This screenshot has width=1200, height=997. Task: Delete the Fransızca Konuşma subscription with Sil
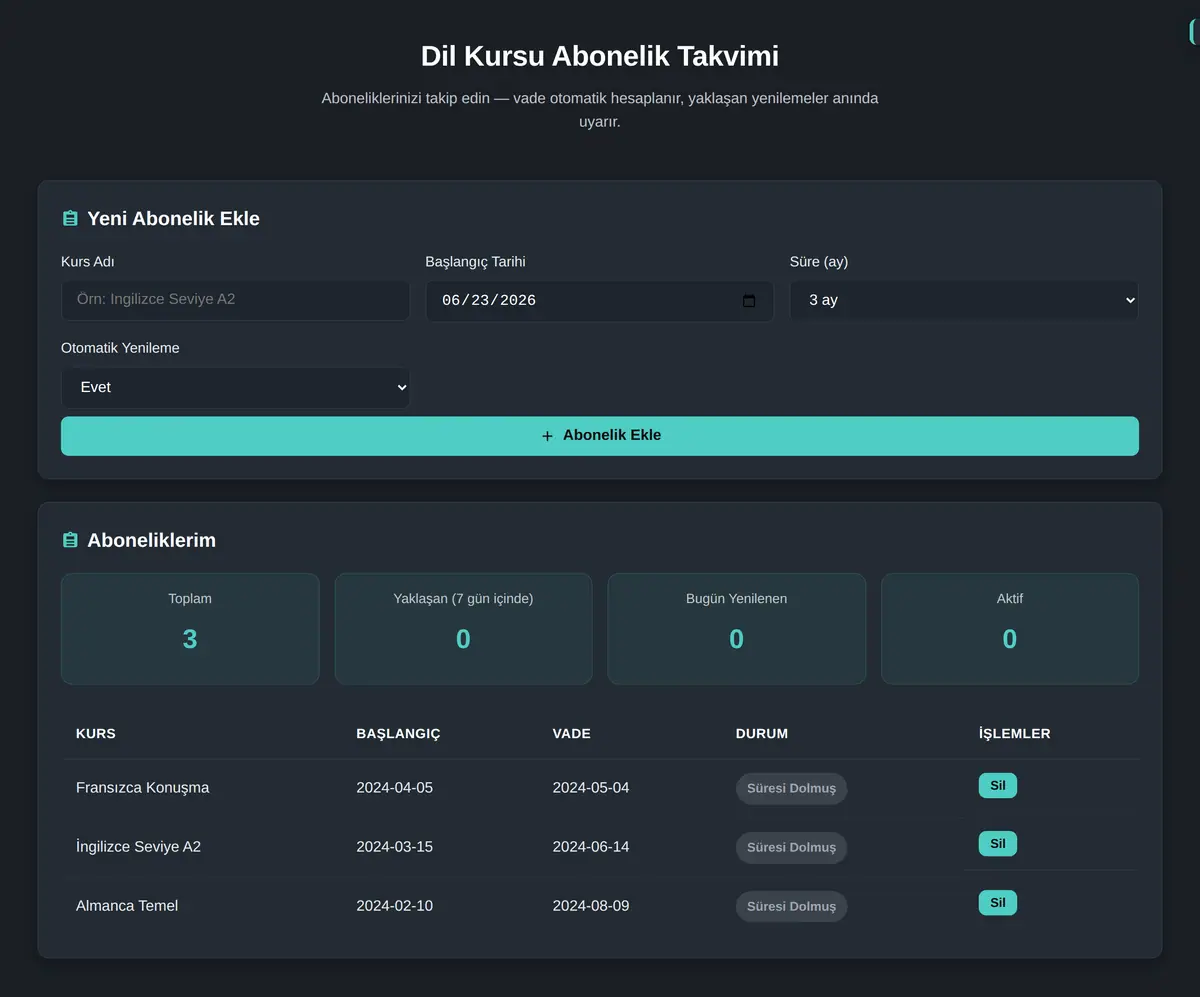point(997,786)
